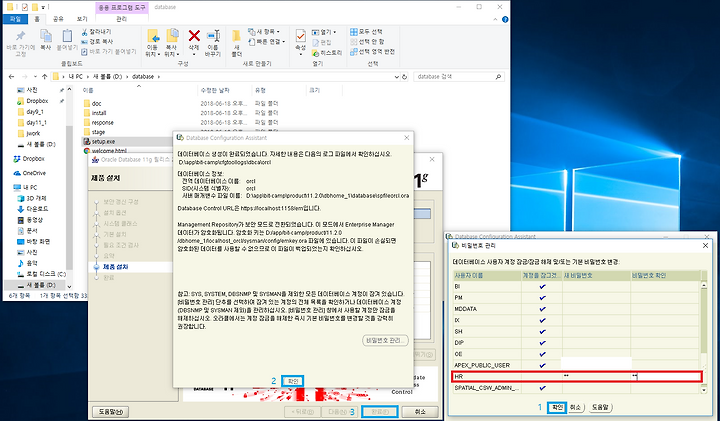
Task: Click the 복사 (Copy) ribbon icon
Action: 45,37
